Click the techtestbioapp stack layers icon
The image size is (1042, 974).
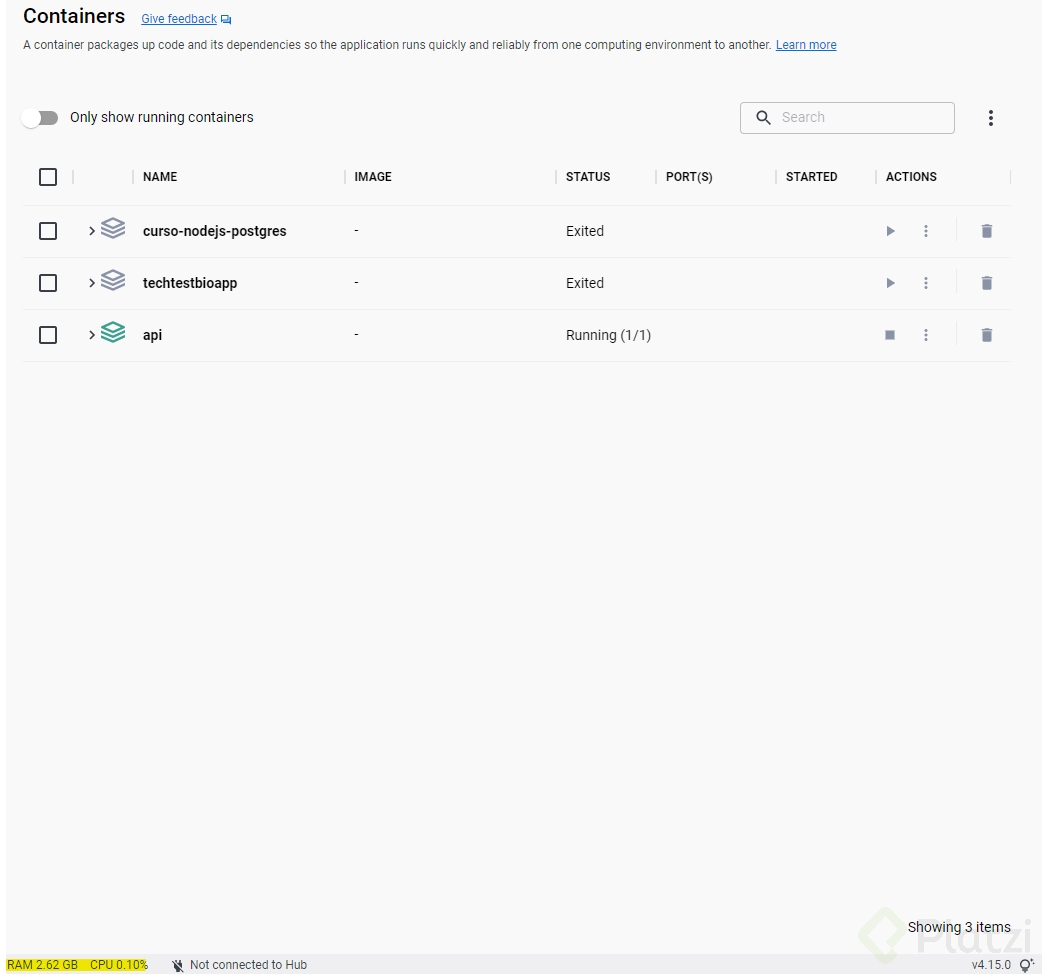(x=113, y=280)
